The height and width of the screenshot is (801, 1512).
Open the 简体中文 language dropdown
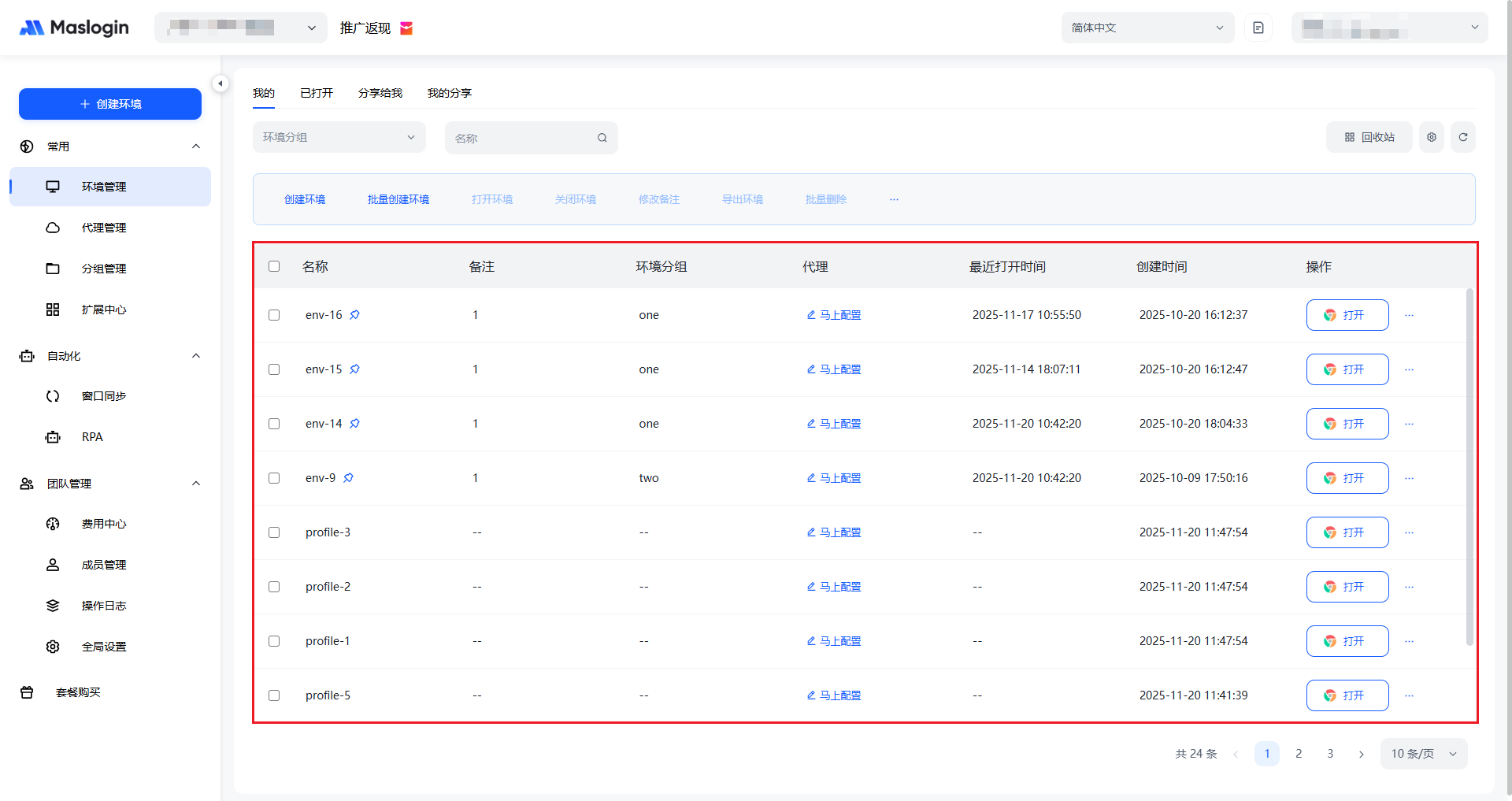(1147, 28)
